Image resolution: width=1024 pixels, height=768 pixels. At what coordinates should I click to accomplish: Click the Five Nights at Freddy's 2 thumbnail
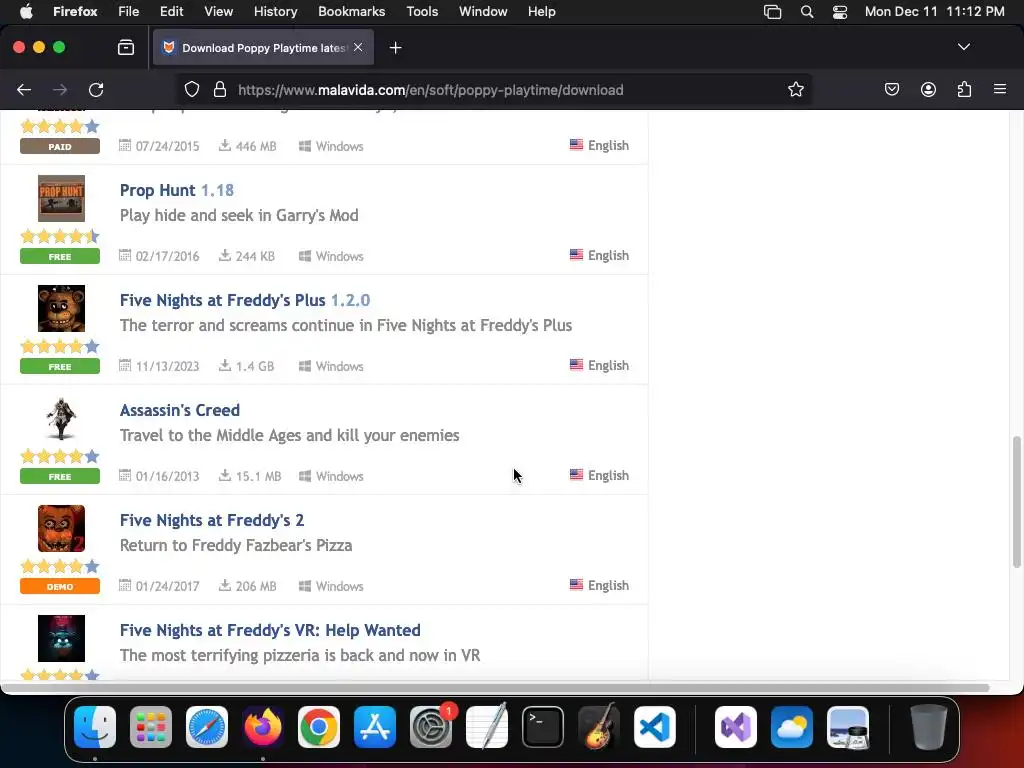click(61, 528)
